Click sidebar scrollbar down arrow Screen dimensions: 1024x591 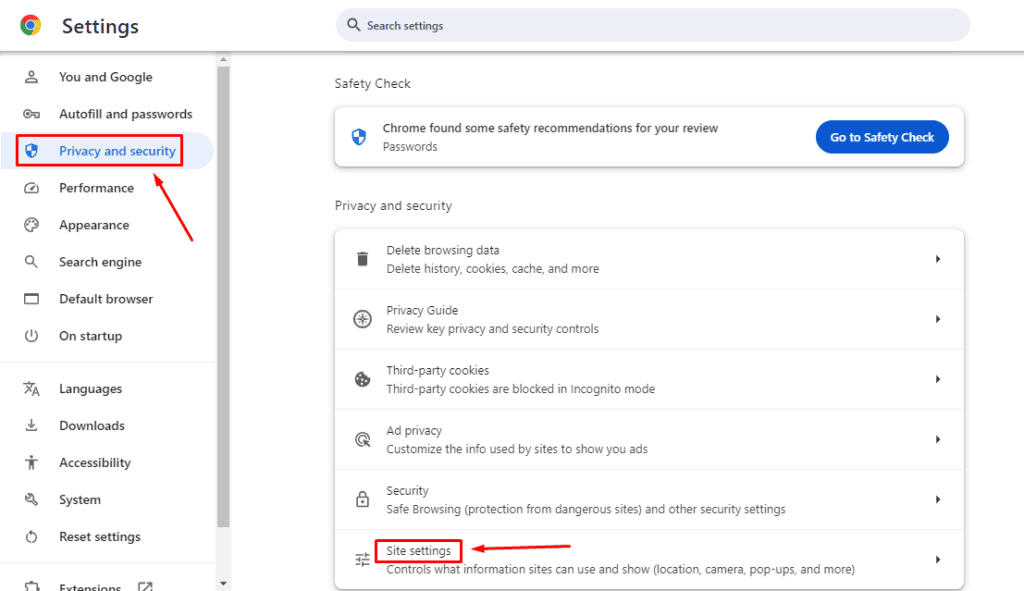click(x=223, y=583)
